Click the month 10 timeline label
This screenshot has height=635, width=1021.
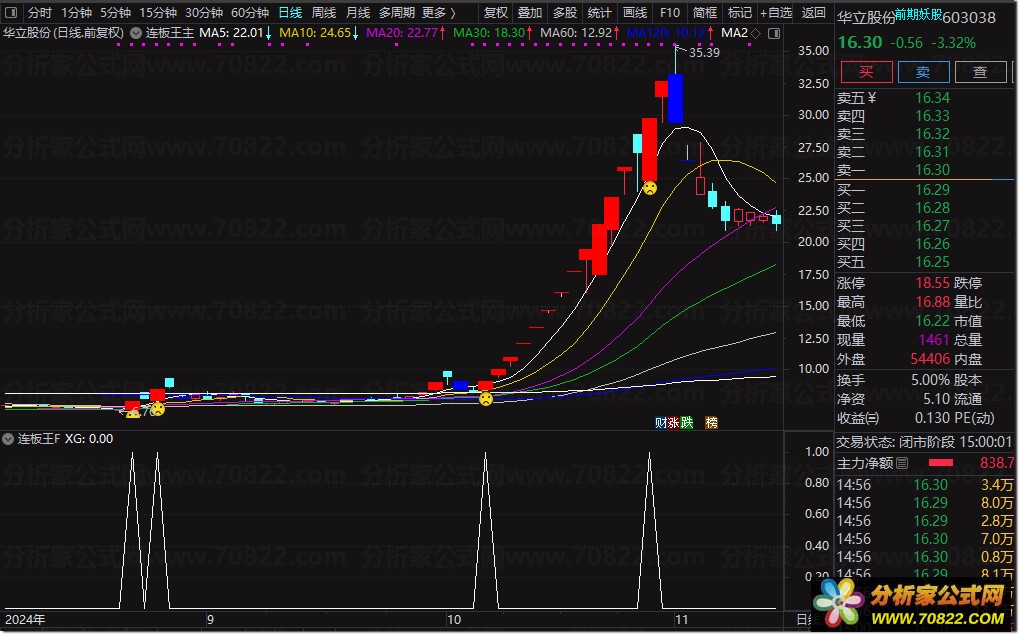coord(454,620)
